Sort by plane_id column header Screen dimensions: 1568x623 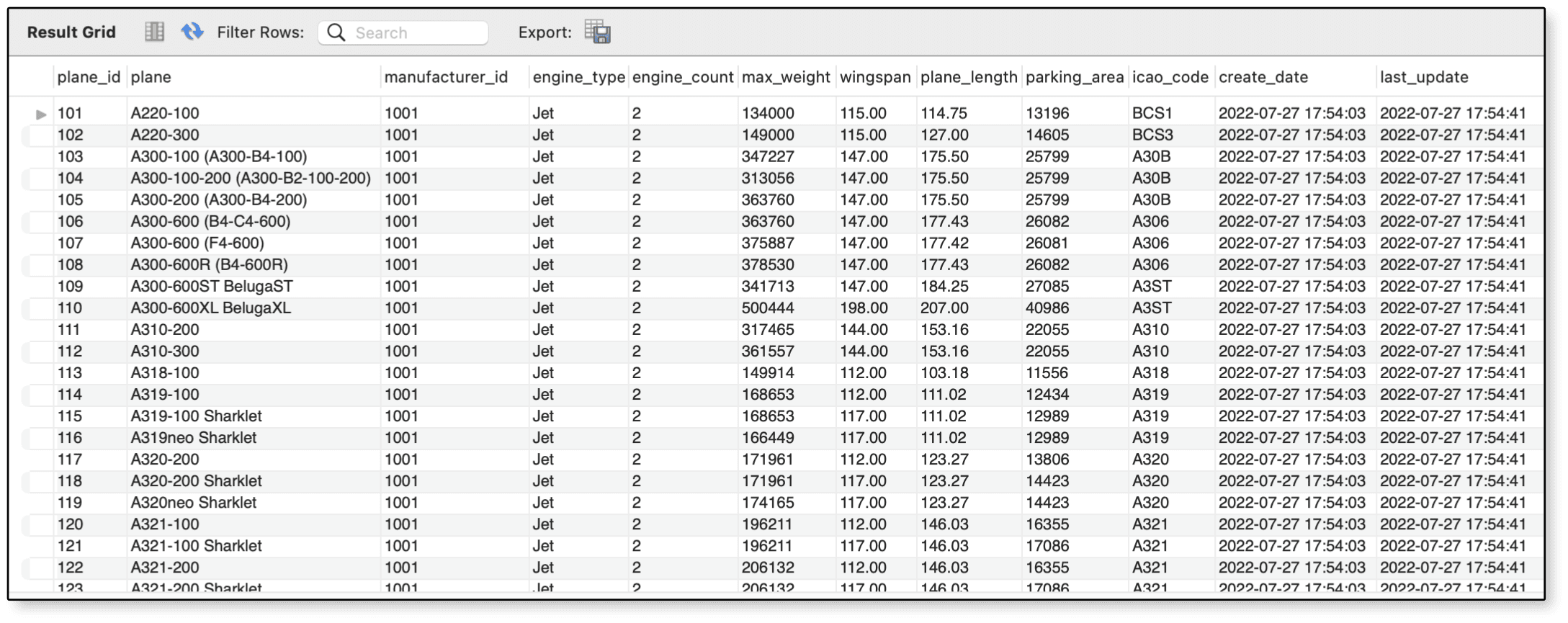pyautogui.click(x=89, y=77)
